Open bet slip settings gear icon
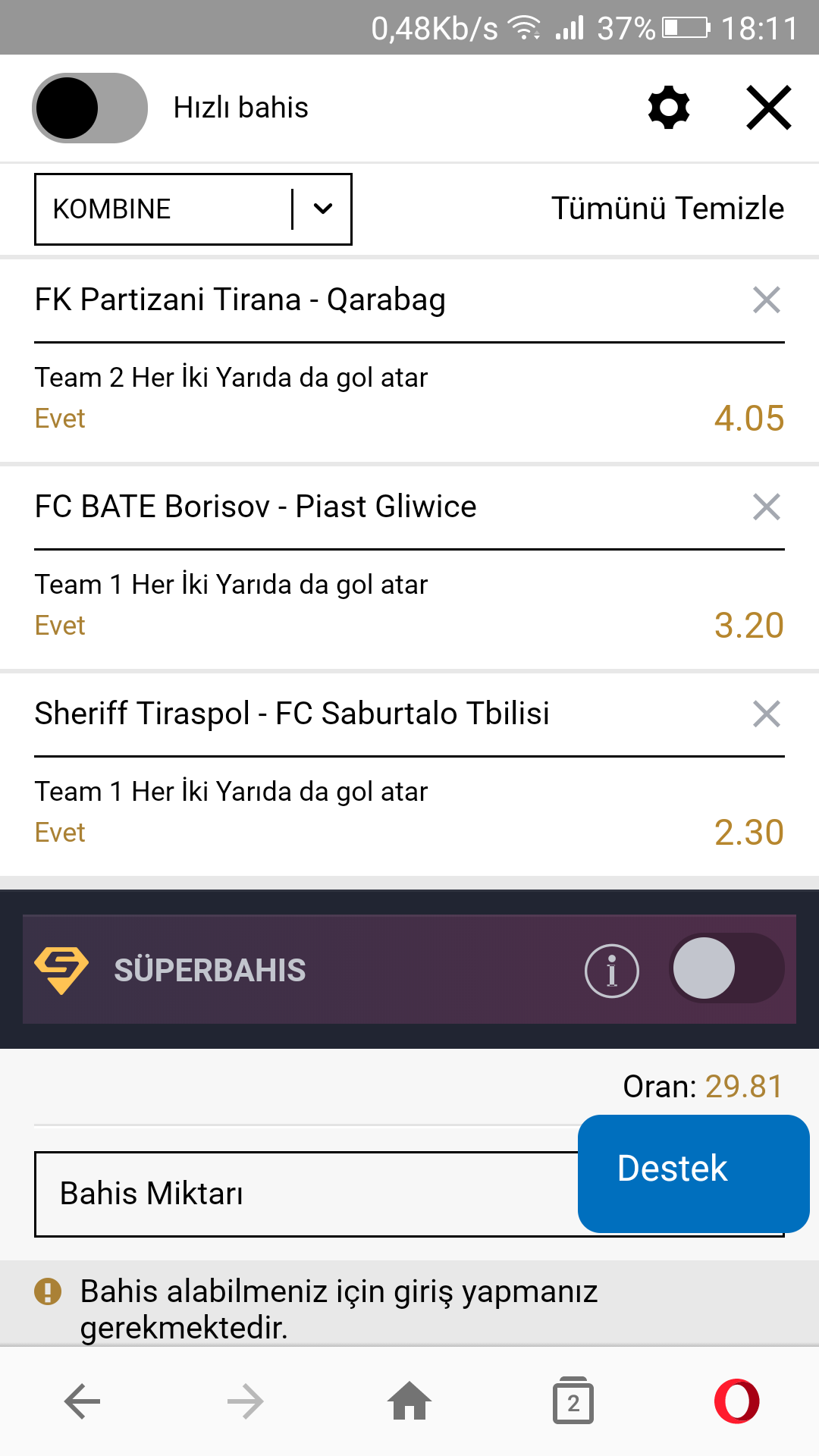Image resolution: width=819 pixels, height=1456 pixels. (669, 108)
